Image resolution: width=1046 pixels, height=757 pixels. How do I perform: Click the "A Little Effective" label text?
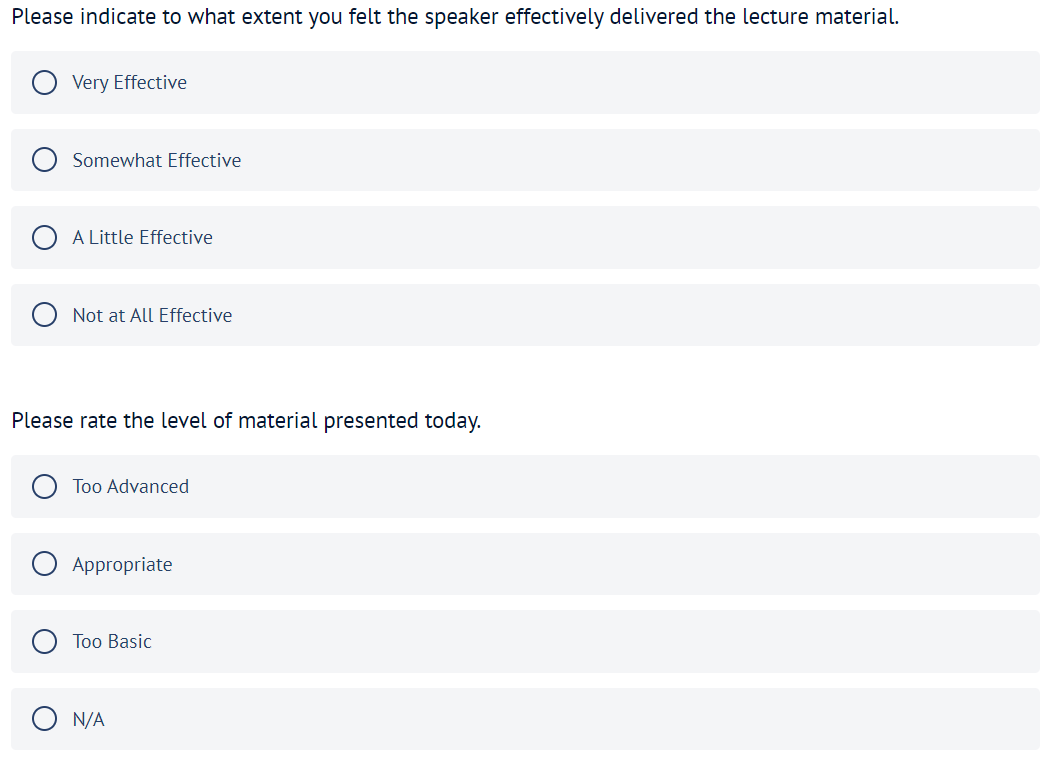pyautogui.click(x=142, y=237)
